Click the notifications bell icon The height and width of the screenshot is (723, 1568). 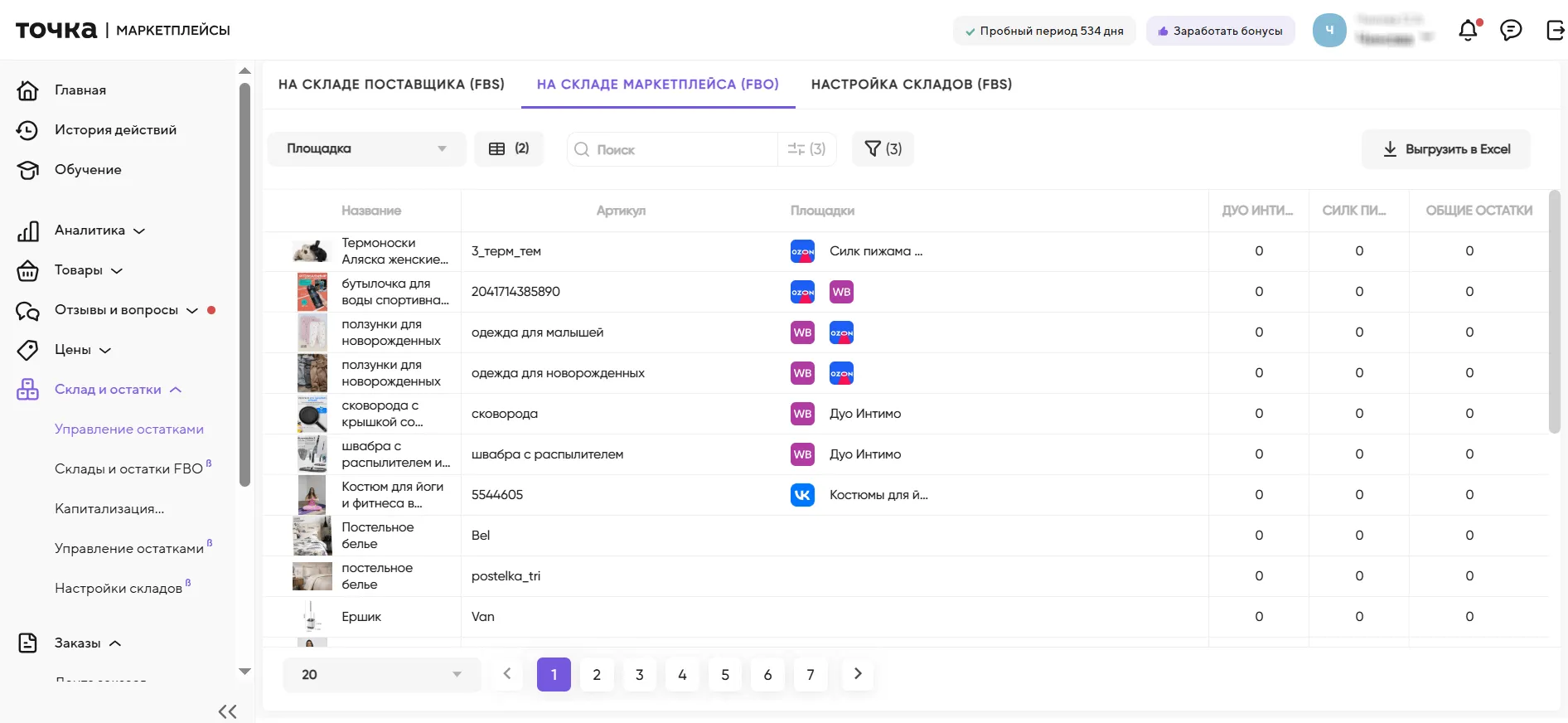1468,31
